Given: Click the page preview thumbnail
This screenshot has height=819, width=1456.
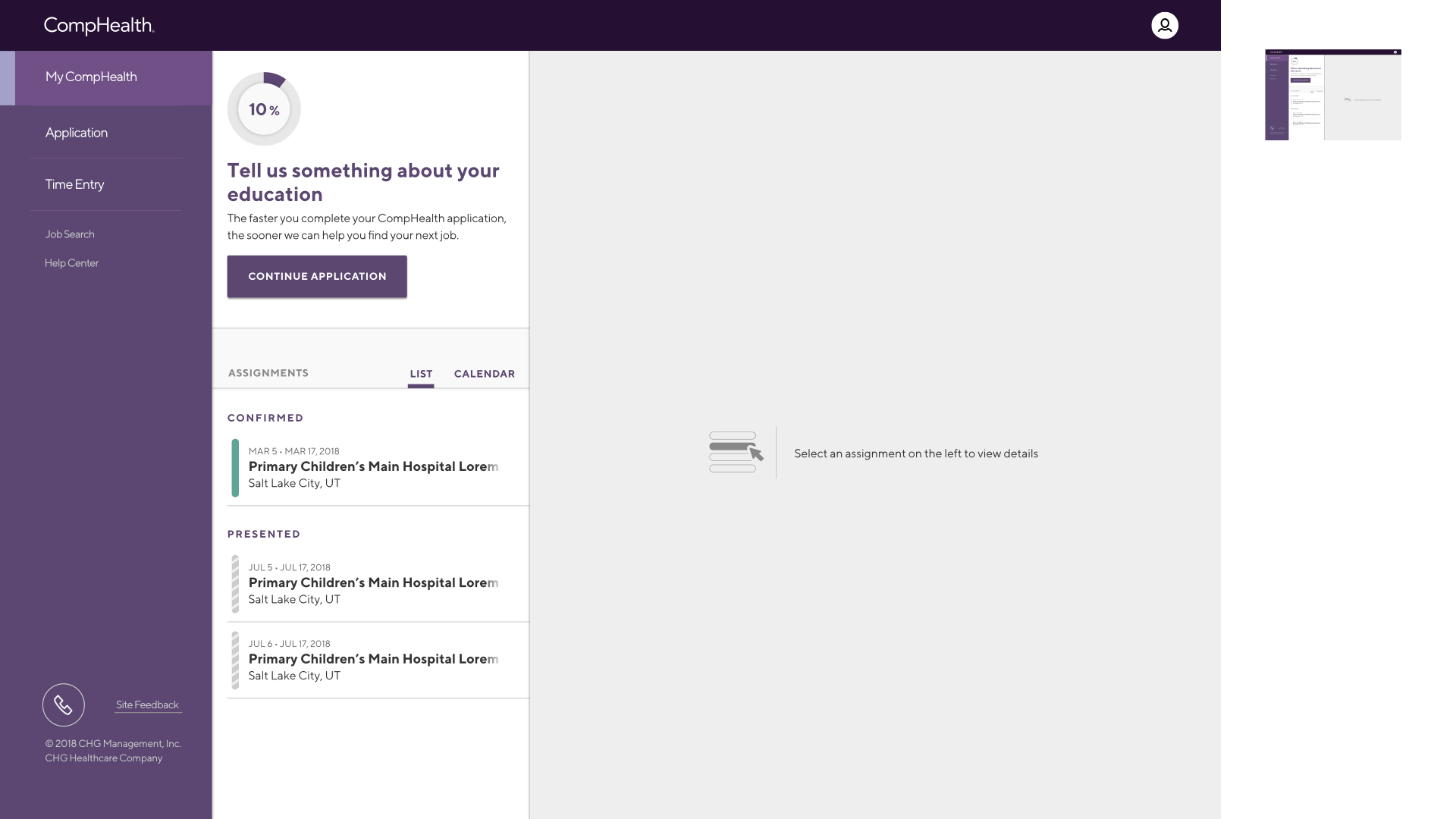Looking at the screenshot, I should 1333,95.
